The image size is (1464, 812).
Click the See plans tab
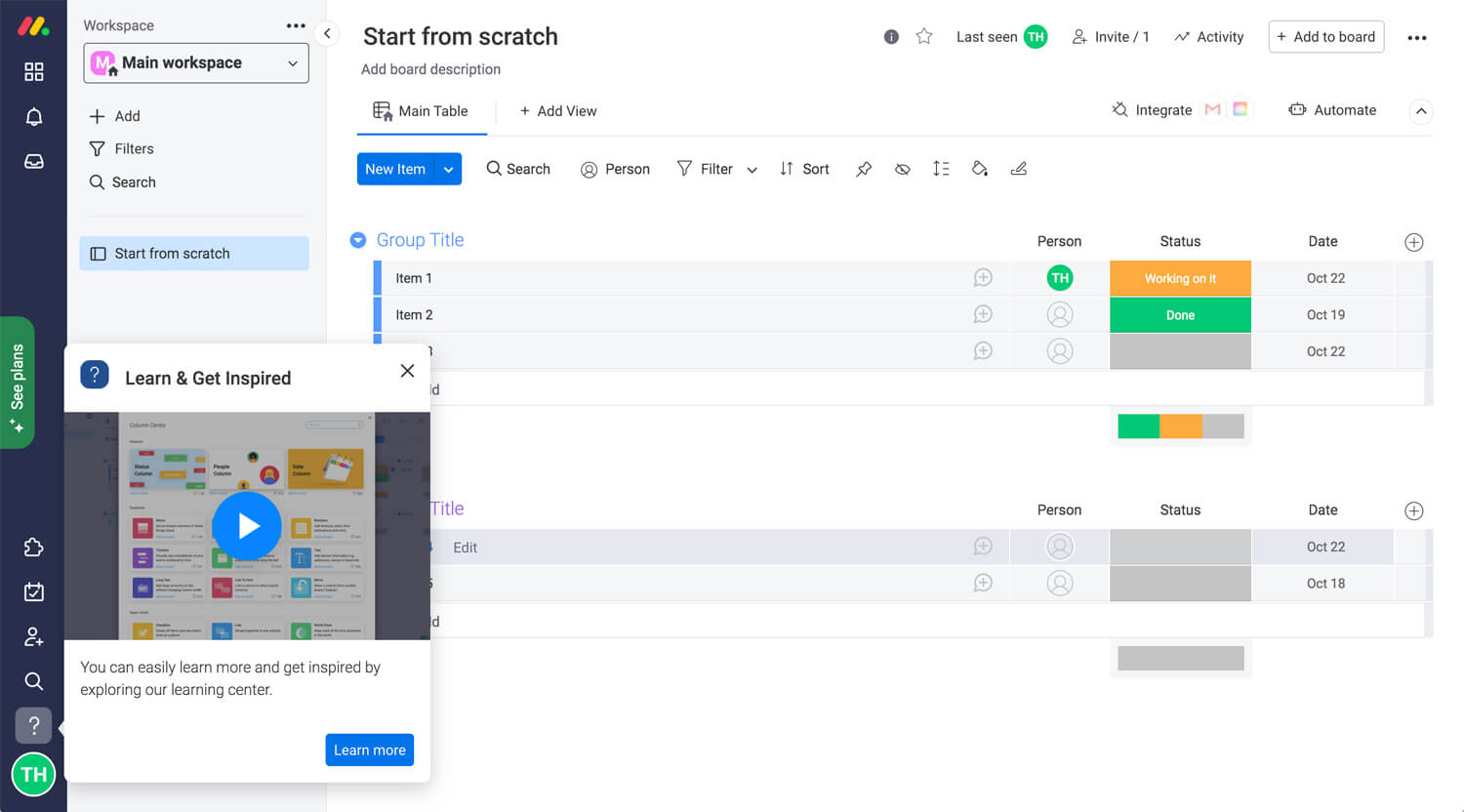18,383
